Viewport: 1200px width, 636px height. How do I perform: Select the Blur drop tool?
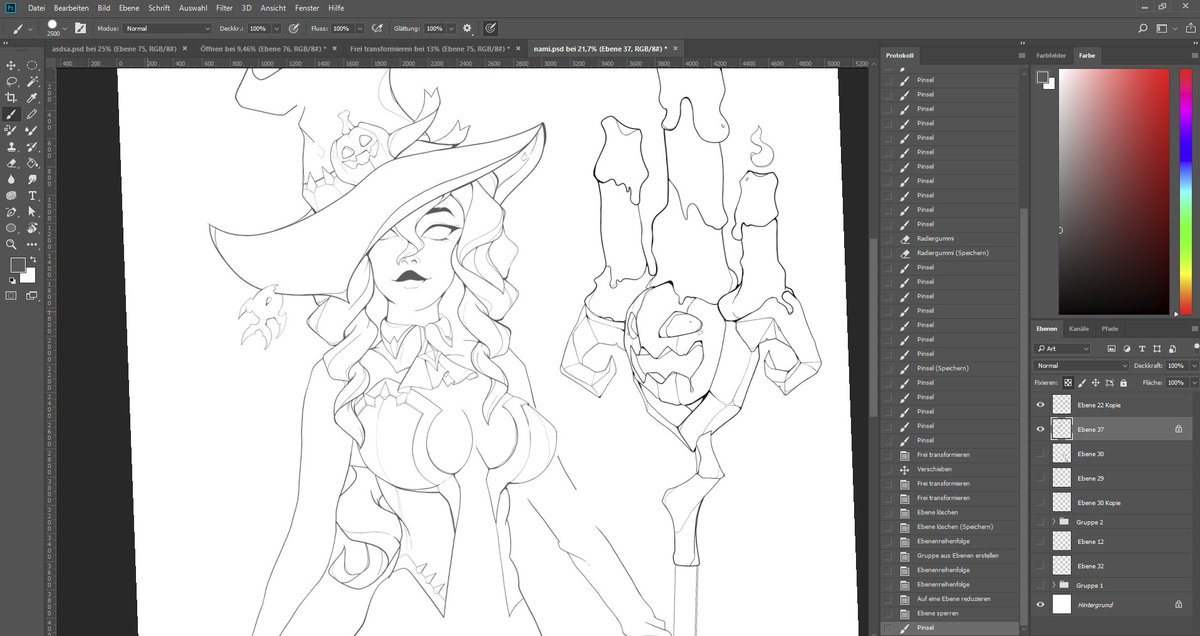(11, 179)
